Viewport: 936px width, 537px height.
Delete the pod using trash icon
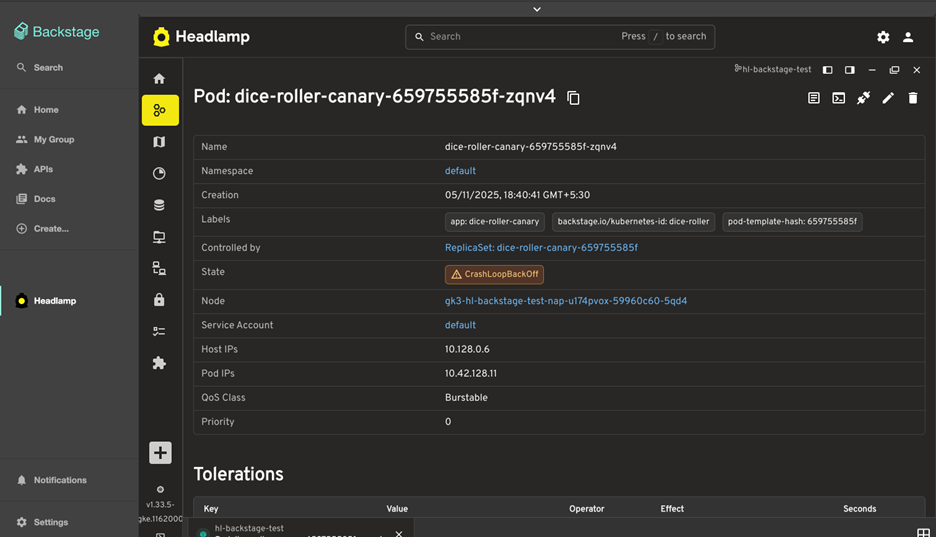tap(912, 98)
